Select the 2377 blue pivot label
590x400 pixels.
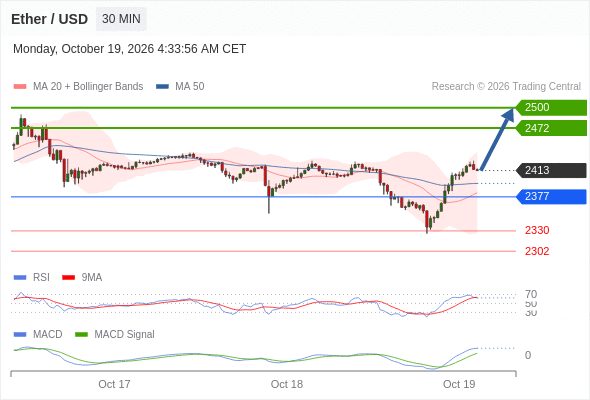coord(551,196)
